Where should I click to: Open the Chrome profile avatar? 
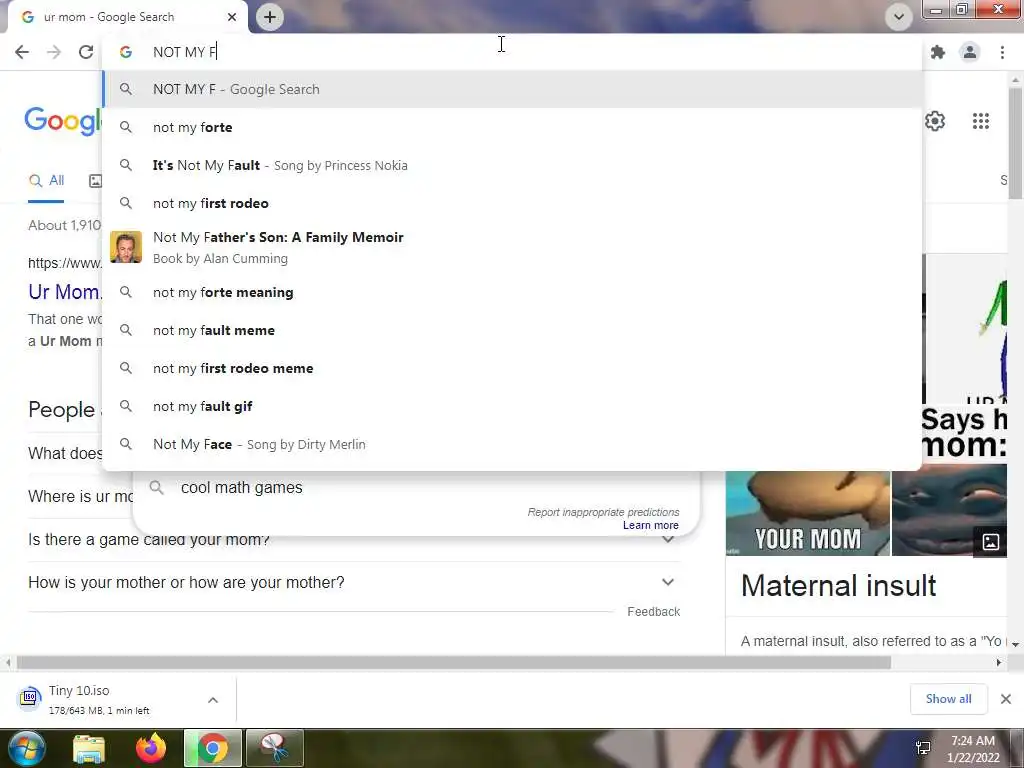[970, 52]
